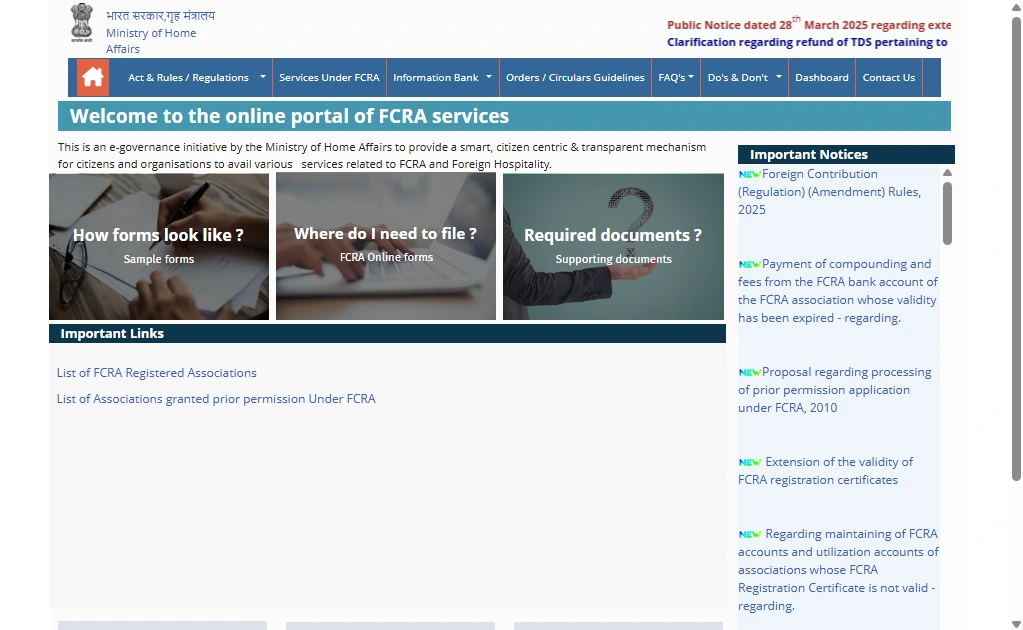Expand the FAQ's dropdown arrow
This screenshot has height=630, width=1023.
pyautogui.click(x=691, y=76)
